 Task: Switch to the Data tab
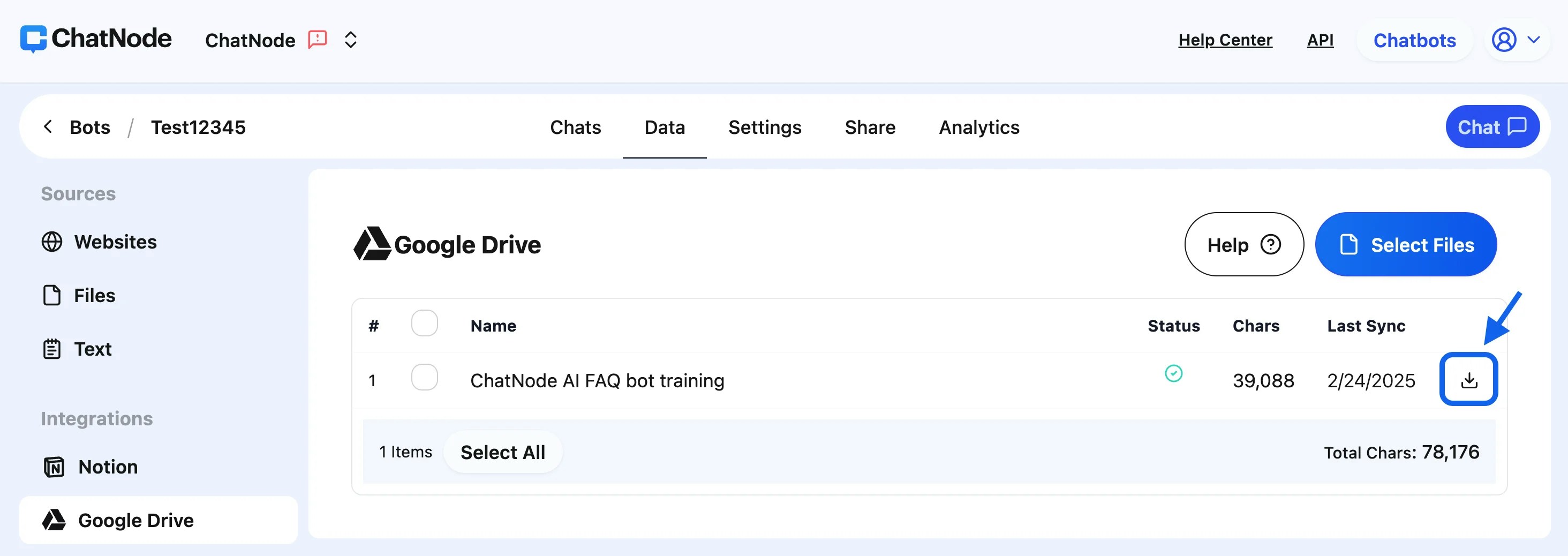point(665,127)
